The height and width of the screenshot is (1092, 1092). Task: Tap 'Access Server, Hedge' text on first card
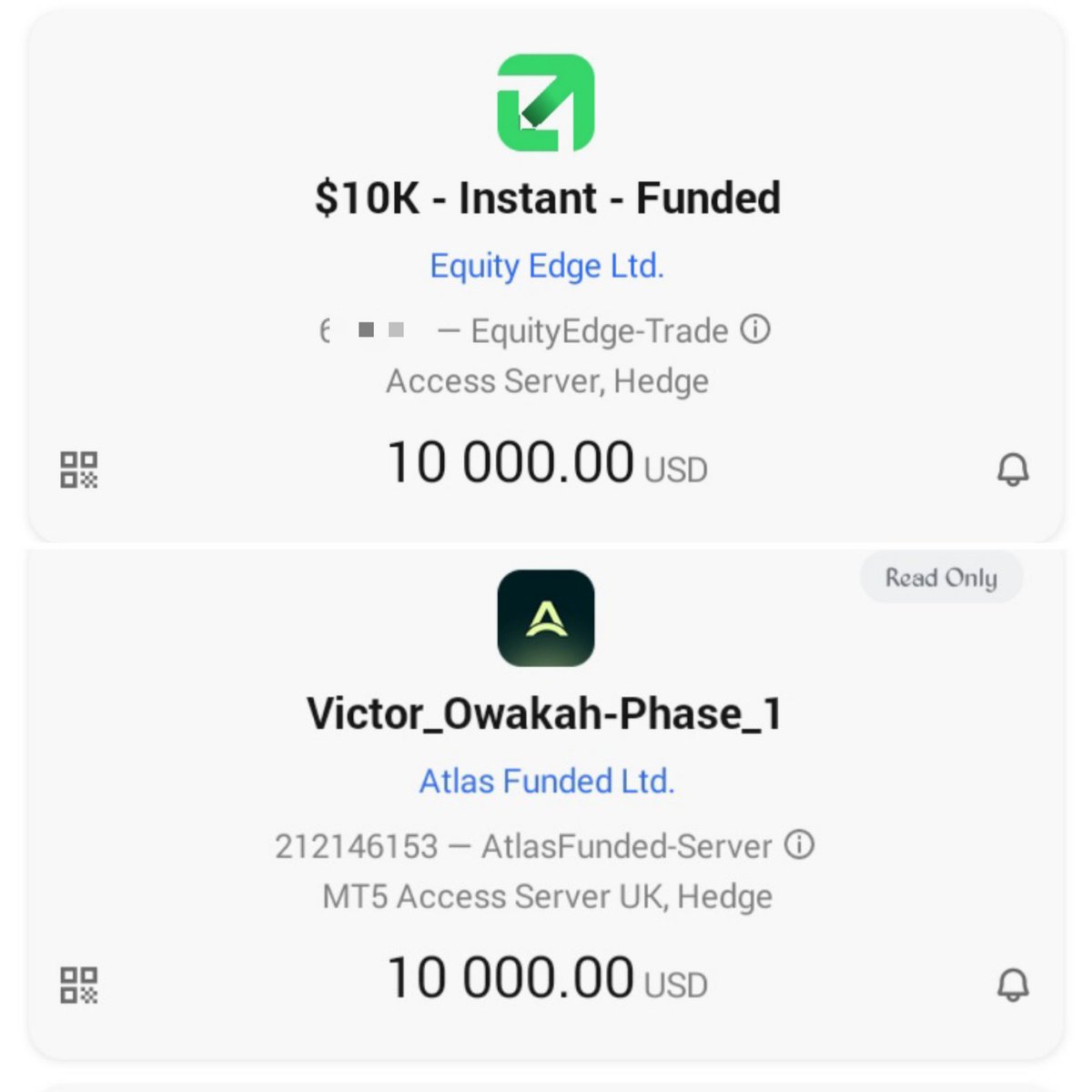point(548,381)
